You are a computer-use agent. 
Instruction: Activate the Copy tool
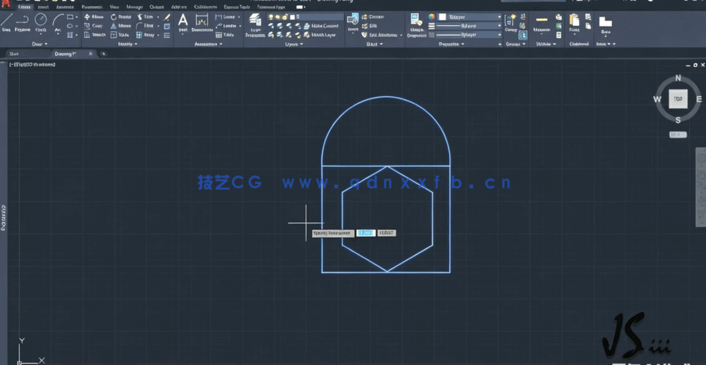coord(94,26)
